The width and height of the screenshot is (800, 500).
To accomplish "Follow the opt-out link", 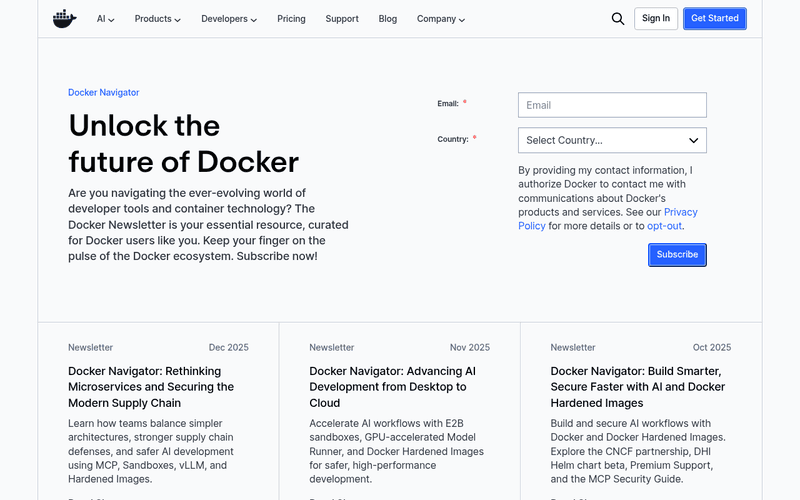I will (x=664, y=226).
